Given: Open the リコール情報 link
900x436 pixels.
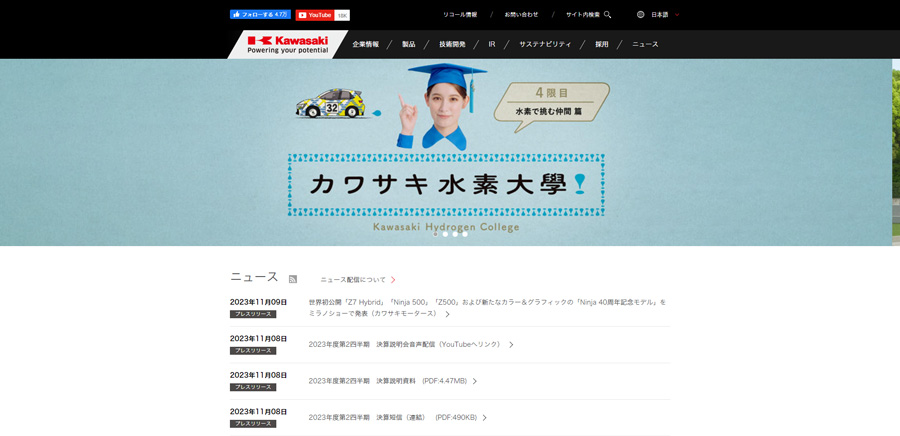Looking at the screenshot, I should [460, 15].
